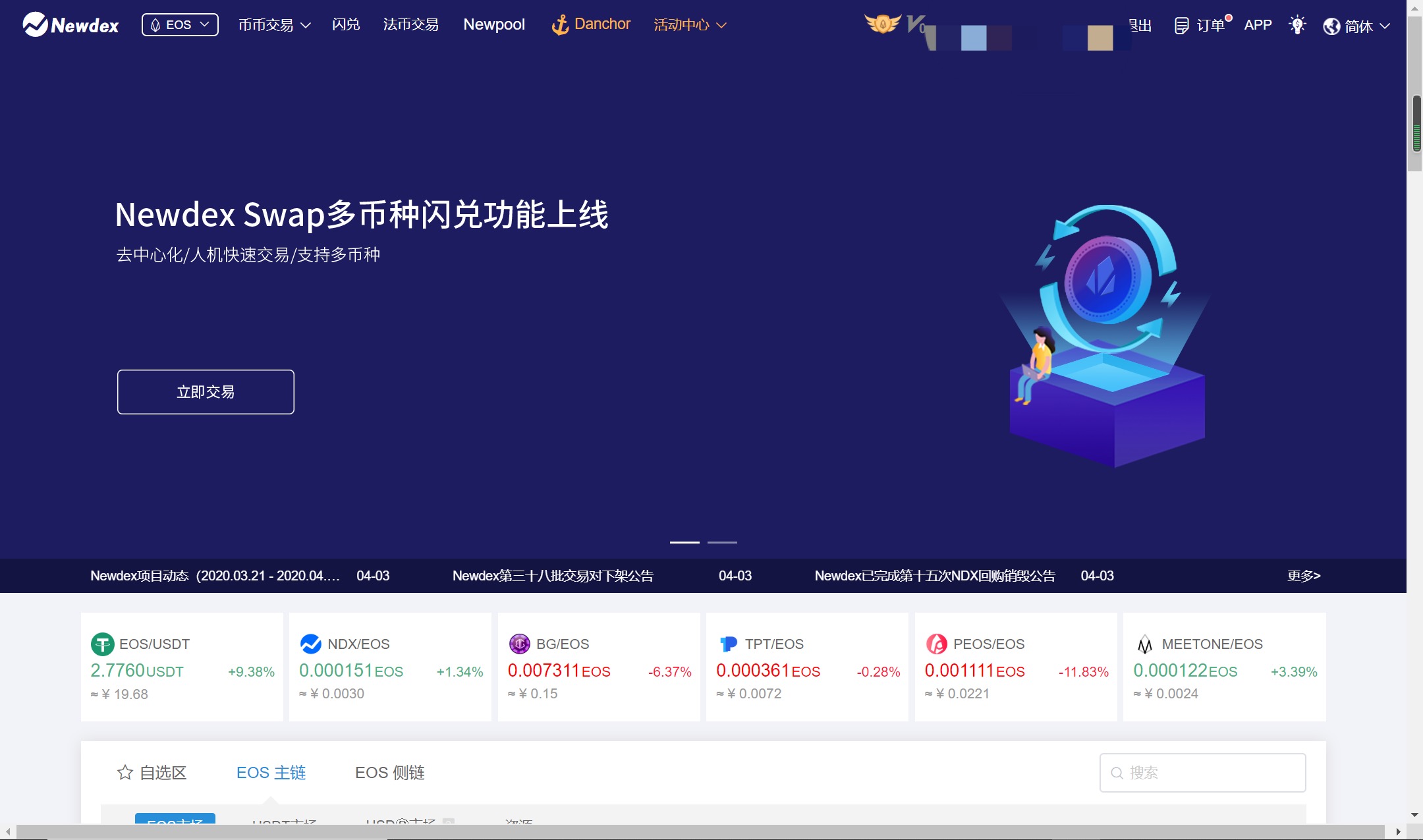Click the globe language icon

coord(1331,26)
